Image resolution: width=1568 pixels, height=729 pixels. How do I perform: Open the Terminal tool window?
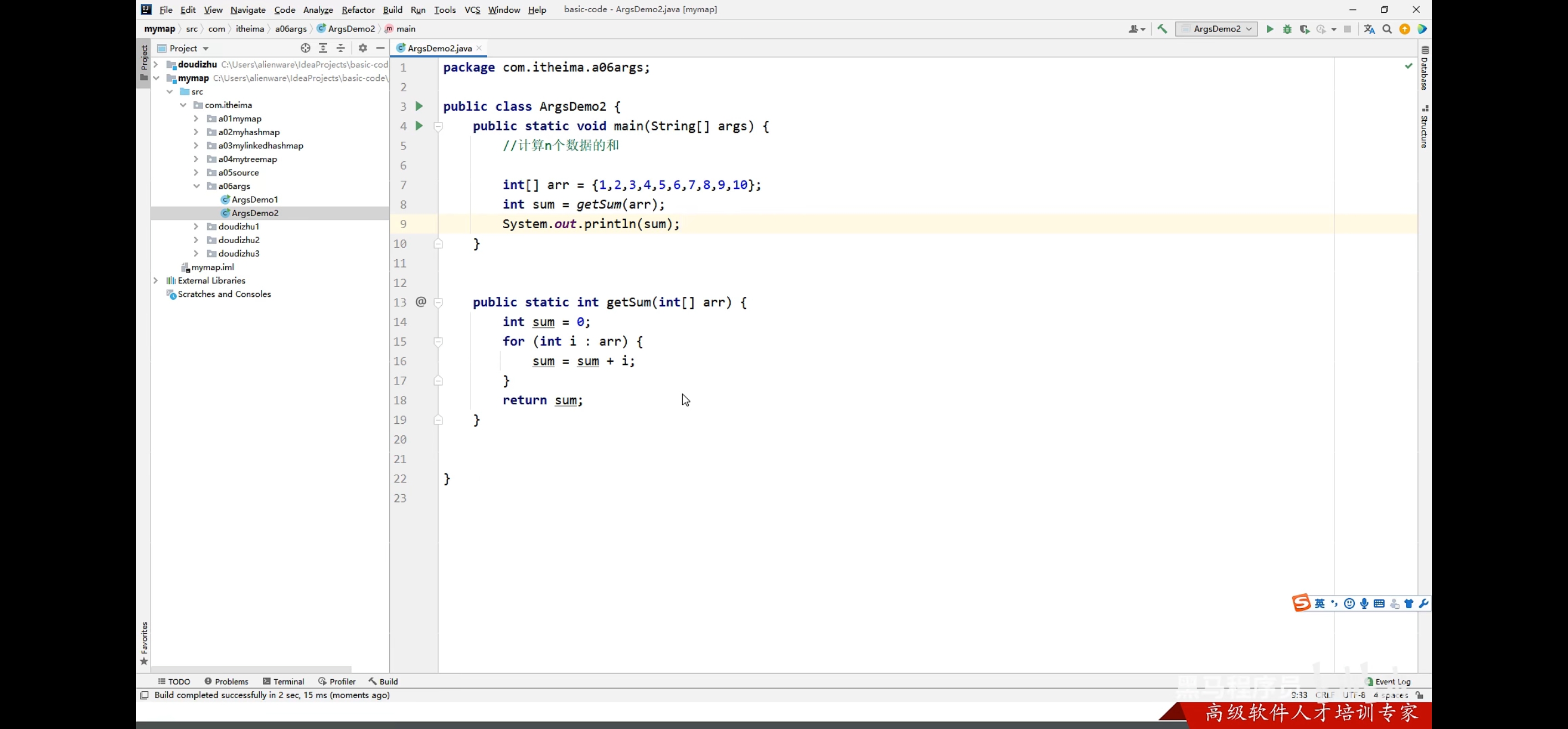click(x=283, y=681)
